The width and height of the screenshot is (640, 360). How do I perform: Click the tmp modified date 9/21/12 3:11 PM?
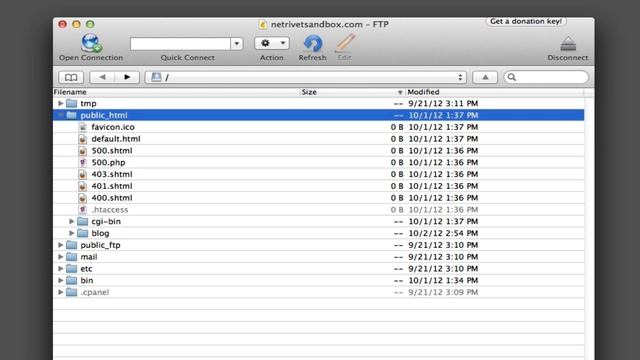(x=443, y=103)
